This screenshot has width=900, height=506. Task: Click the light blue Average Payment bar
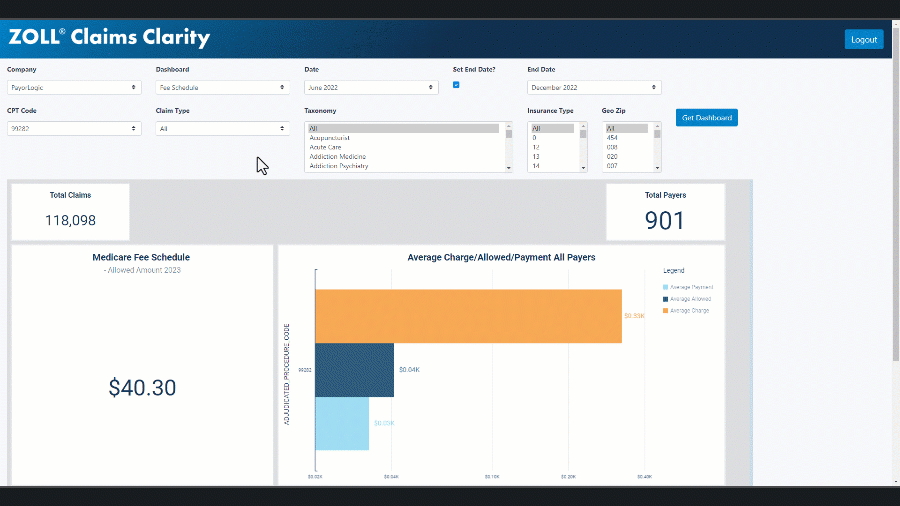tap(342, 423)
